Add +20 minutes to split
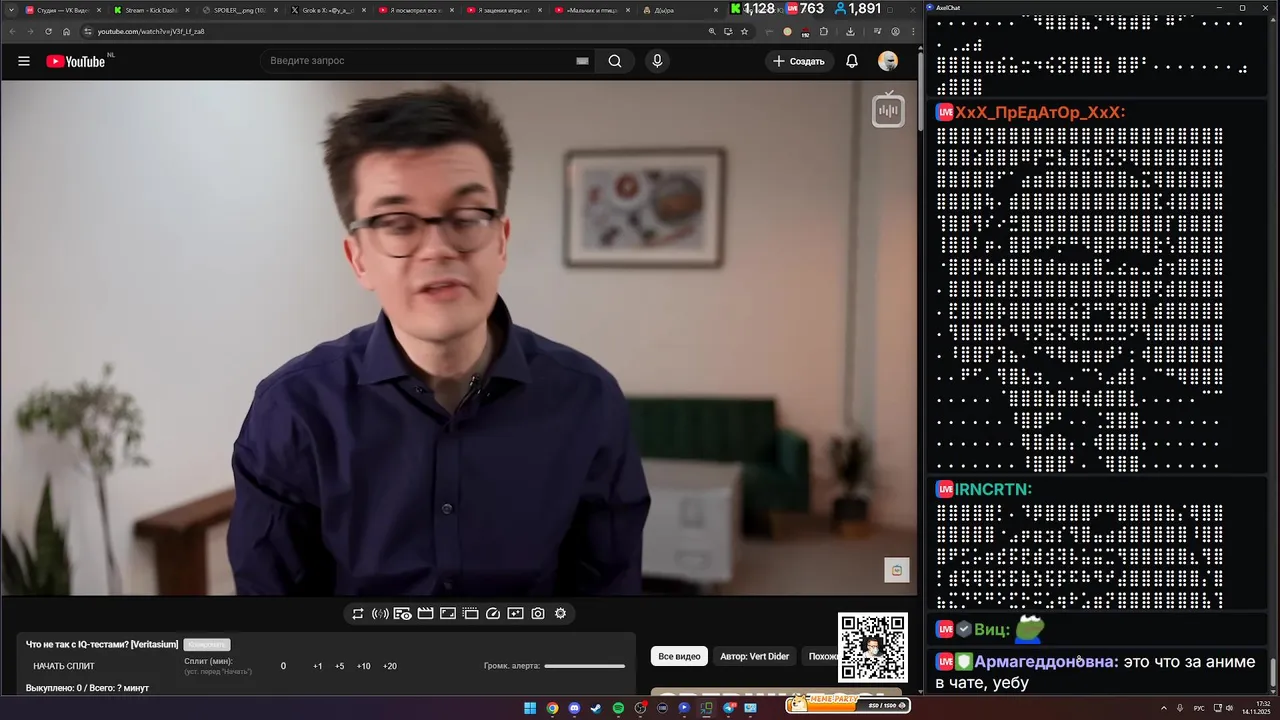Screen dimensions: 1280x720 click(x=390, y=666)
